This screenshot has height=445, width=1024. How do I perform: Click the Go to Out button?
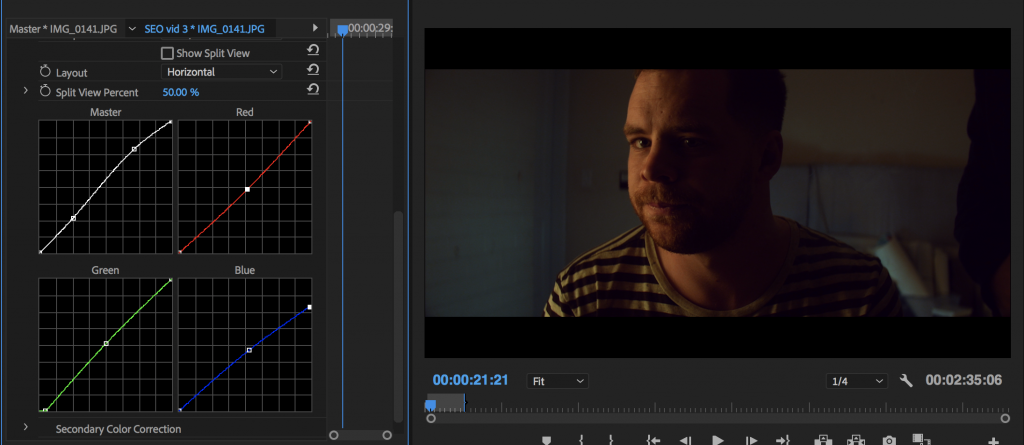(783, 440)
